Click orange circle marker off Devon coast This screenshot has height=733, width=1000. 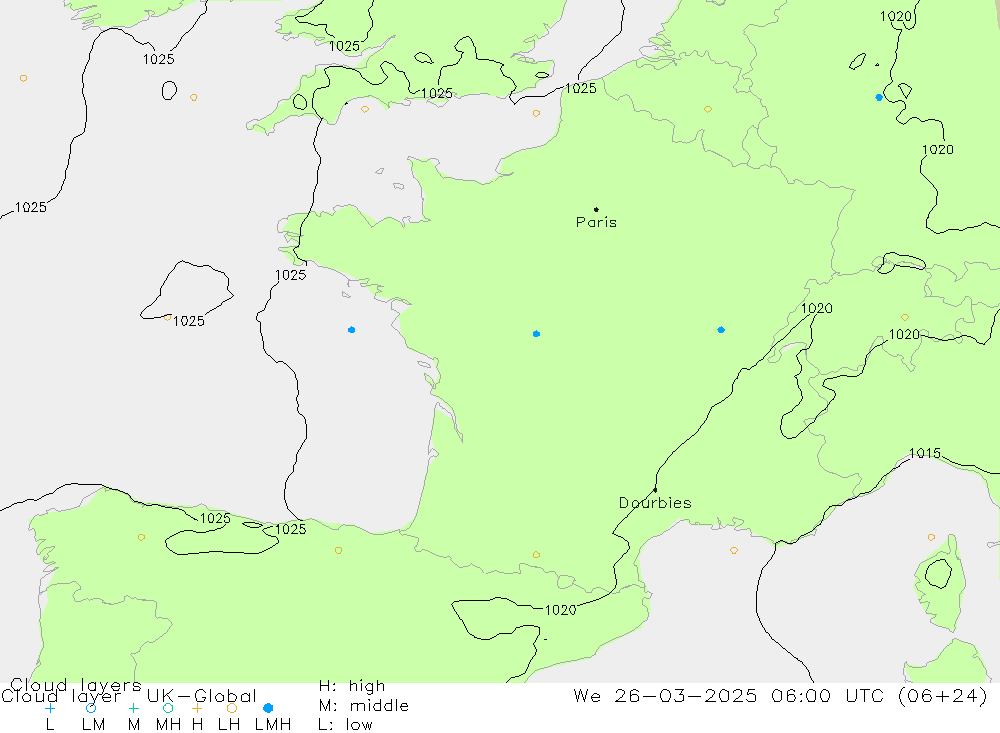[365, 110]
